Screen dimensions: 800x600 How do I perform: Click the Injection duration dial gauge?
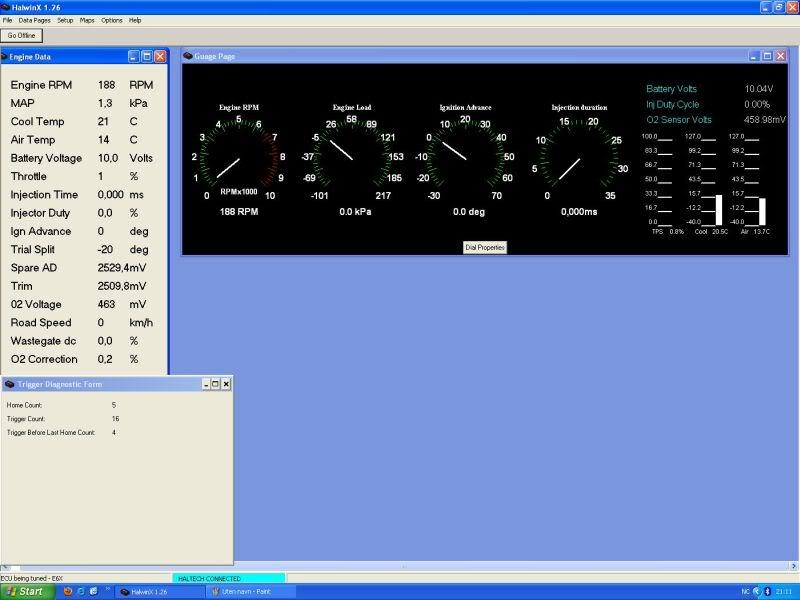click(579, 157)
